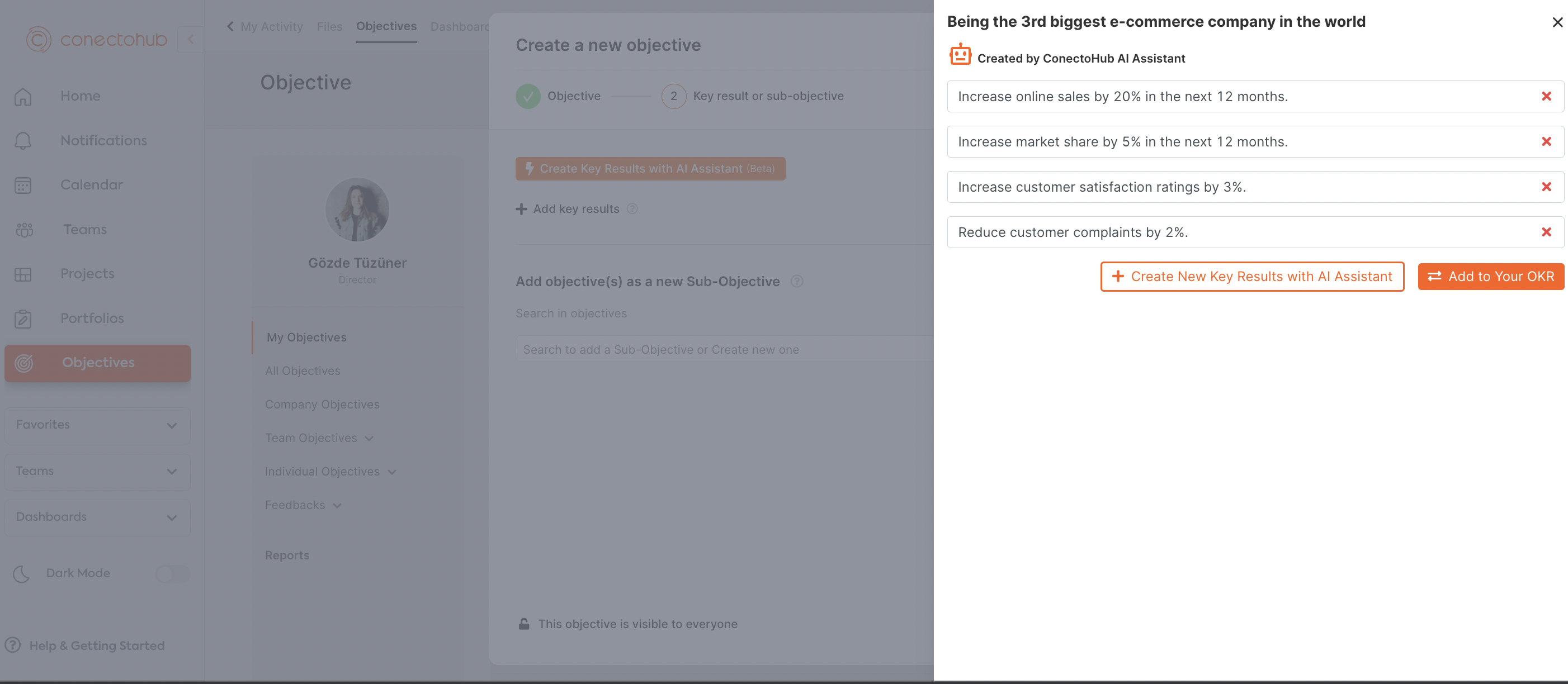
Task: Select My Objectives in the list
Action: [x=306, y=337]
